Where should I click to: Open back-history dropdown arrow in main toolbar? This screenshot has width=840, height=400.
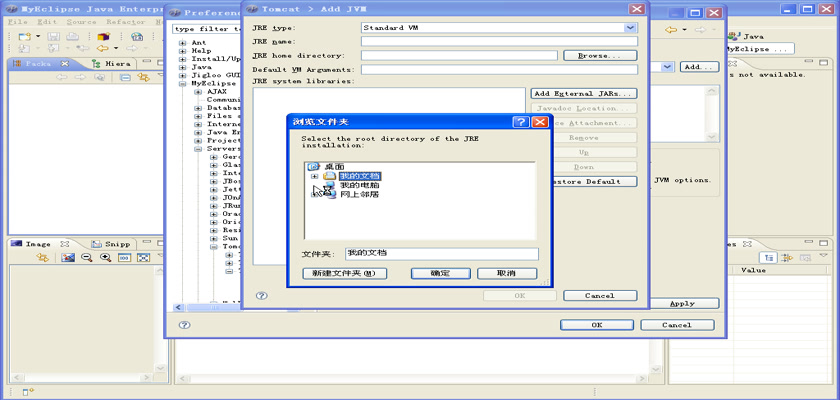tap(116, 48)
